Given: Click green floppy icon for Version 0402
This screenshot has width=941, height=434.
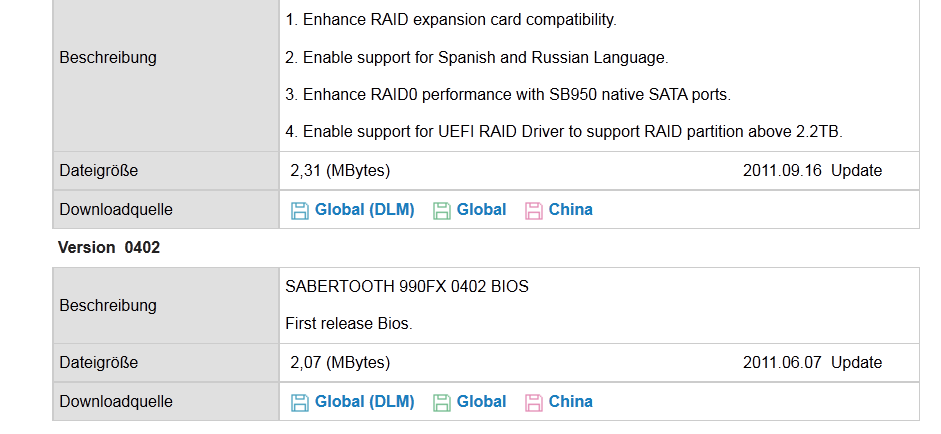Looking at the screenshot, I should coord(442,403).
